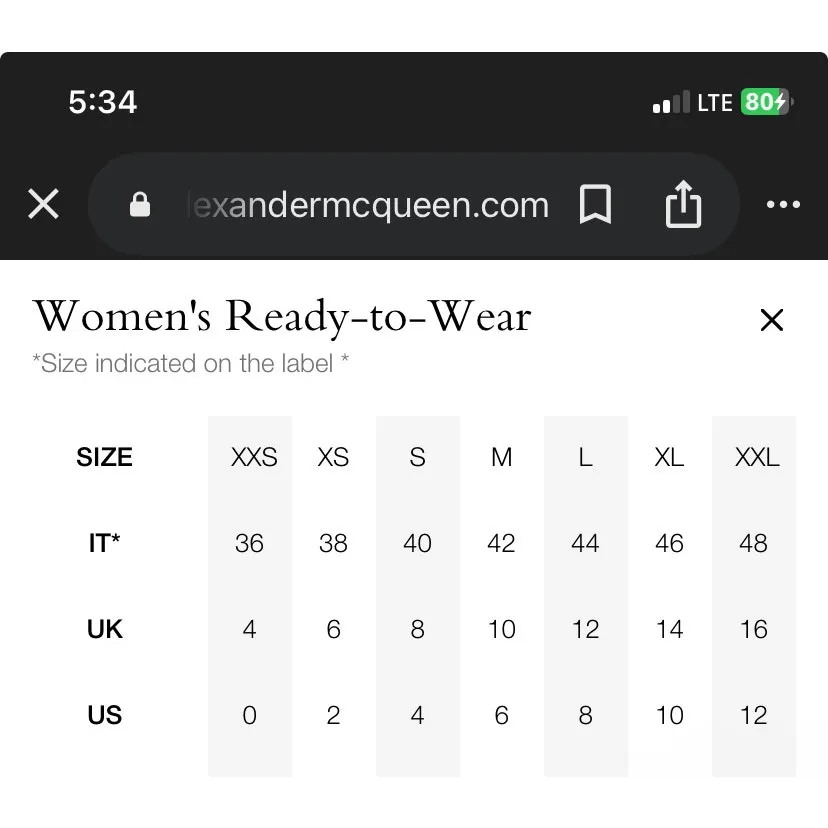Close the in-app browser with the X icon

pos(43,205)
